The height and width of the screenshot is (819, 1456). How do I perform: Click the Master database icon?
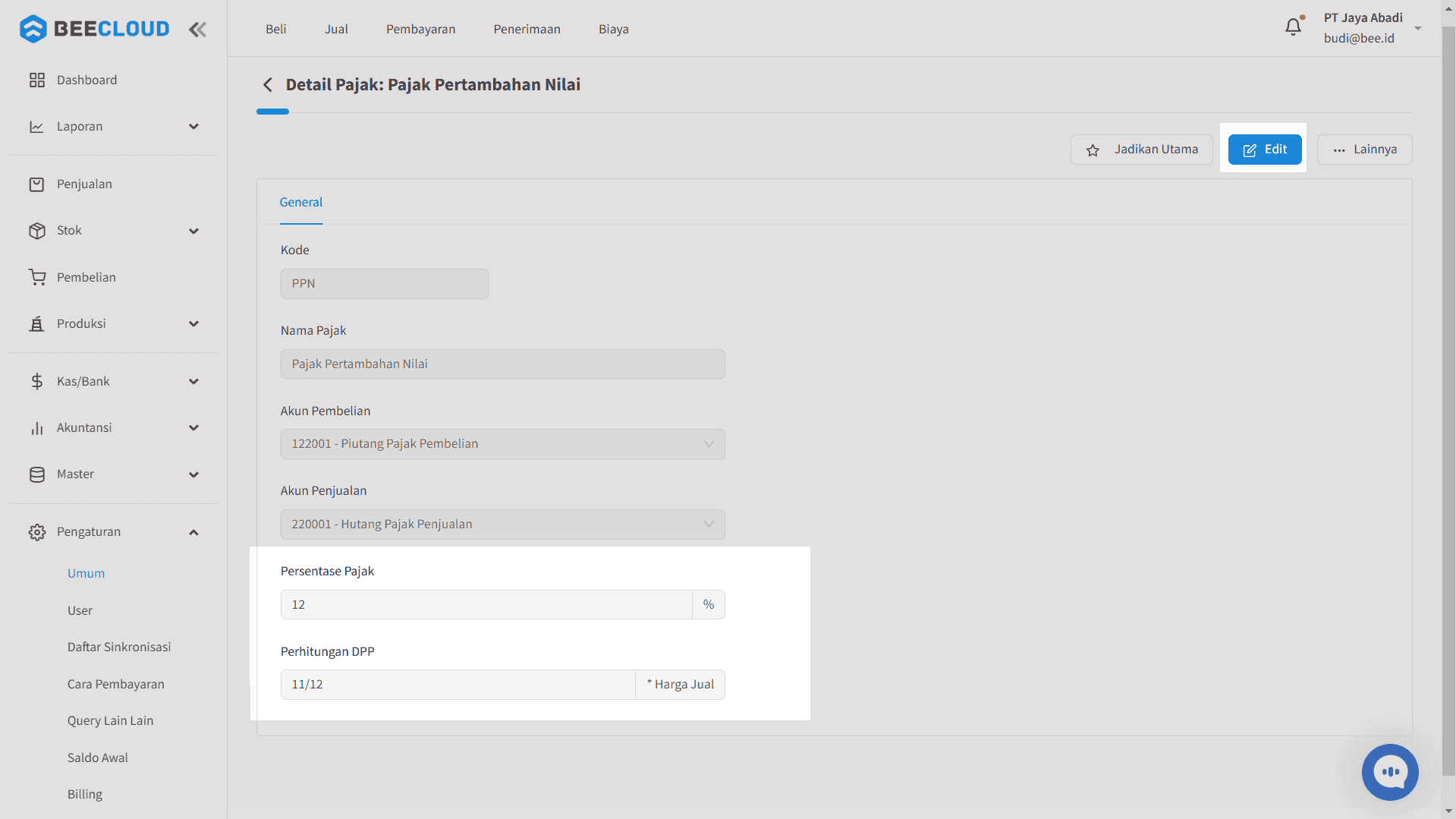[x=36, y=474]
